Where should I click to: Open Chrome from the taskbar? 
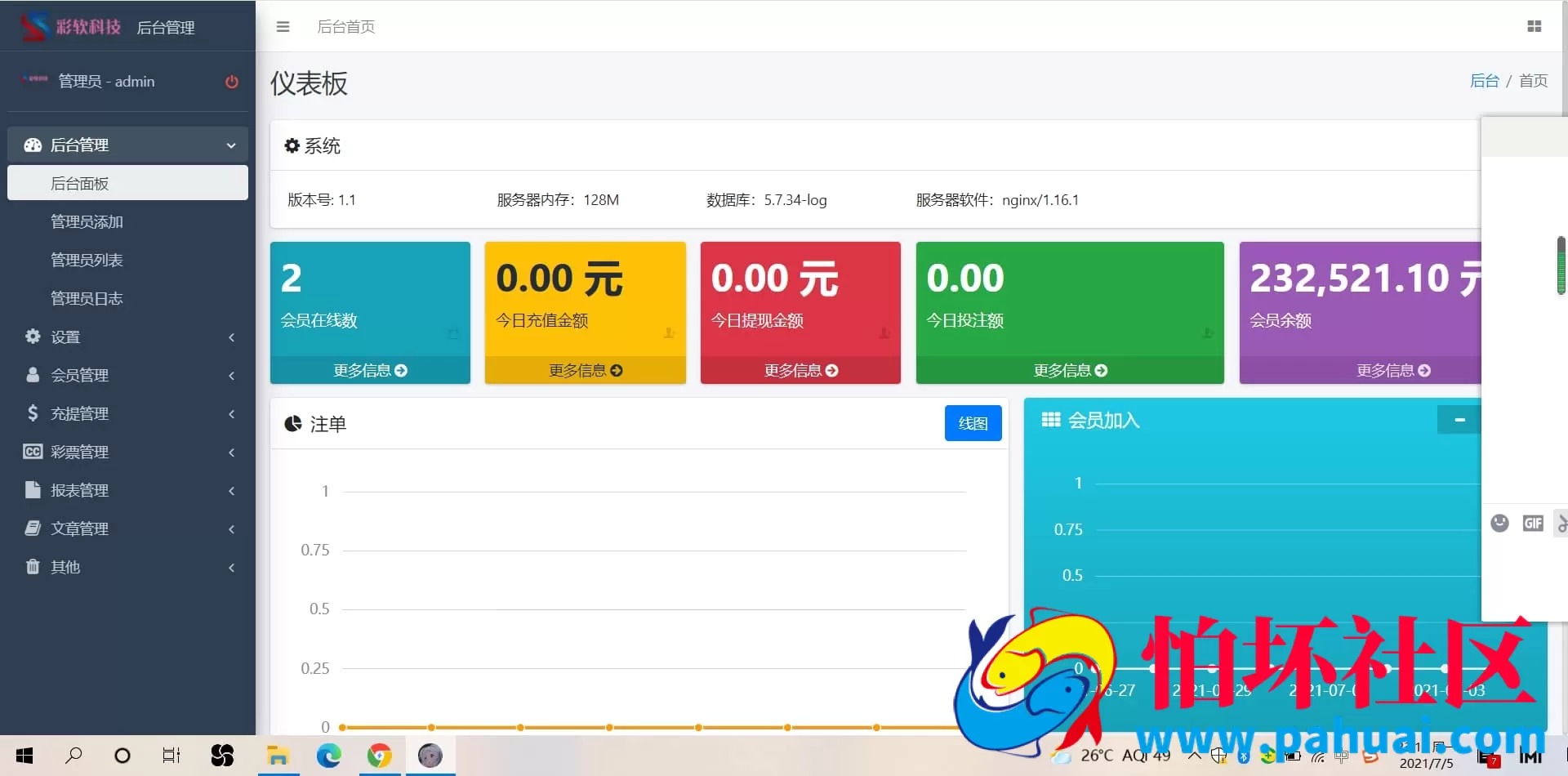coord(378,756)
